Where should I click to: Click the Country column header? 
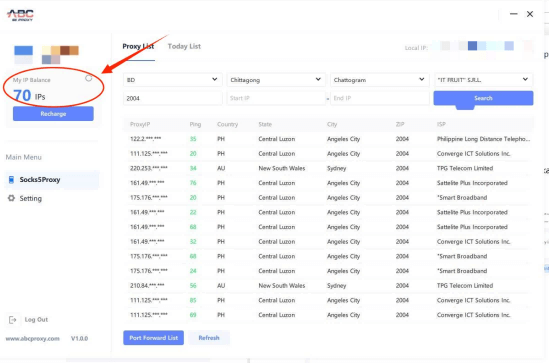(228, 124)
